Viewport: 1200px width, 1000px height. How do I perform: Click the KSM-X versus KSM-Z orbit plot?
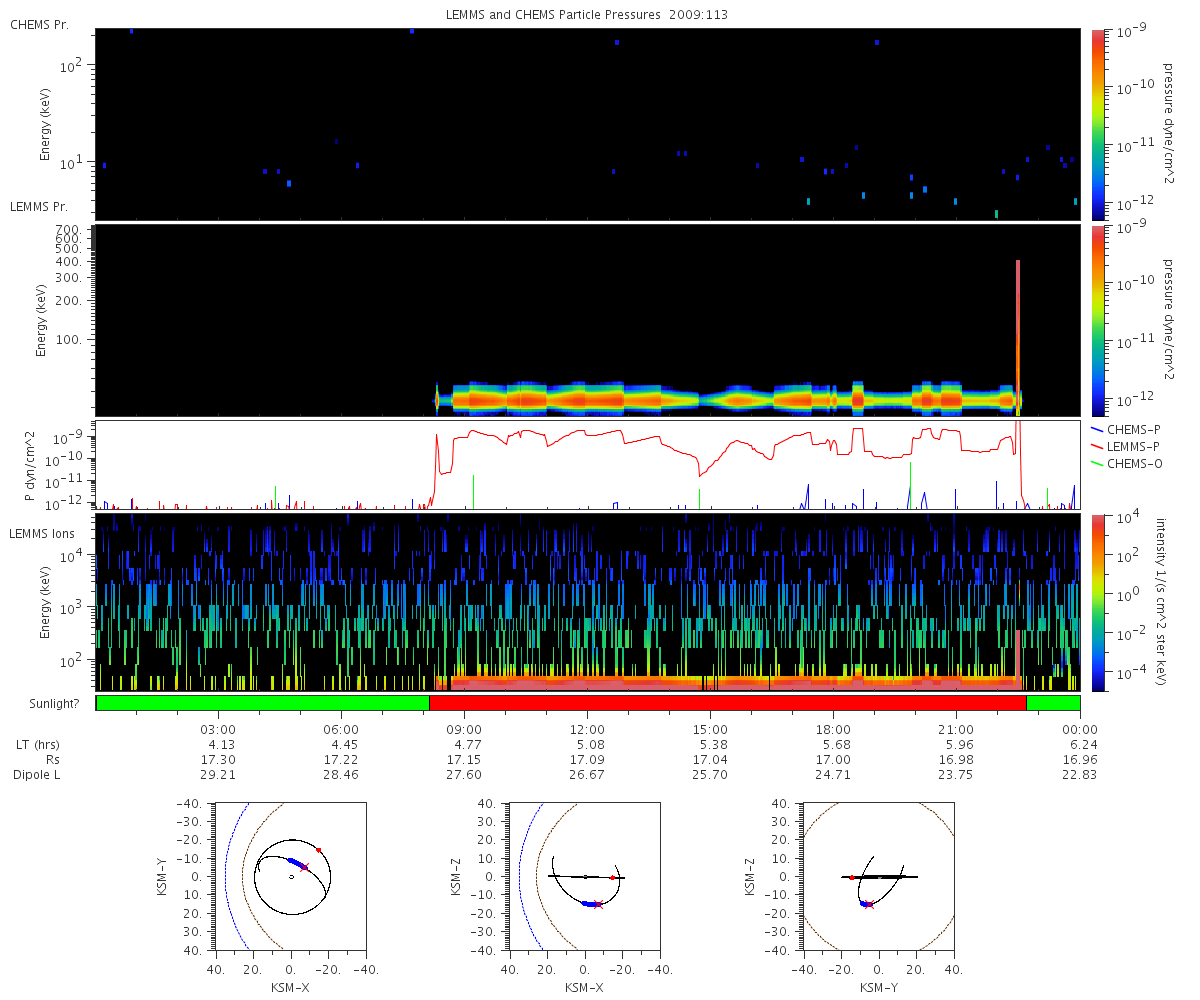tap(585, 876)
